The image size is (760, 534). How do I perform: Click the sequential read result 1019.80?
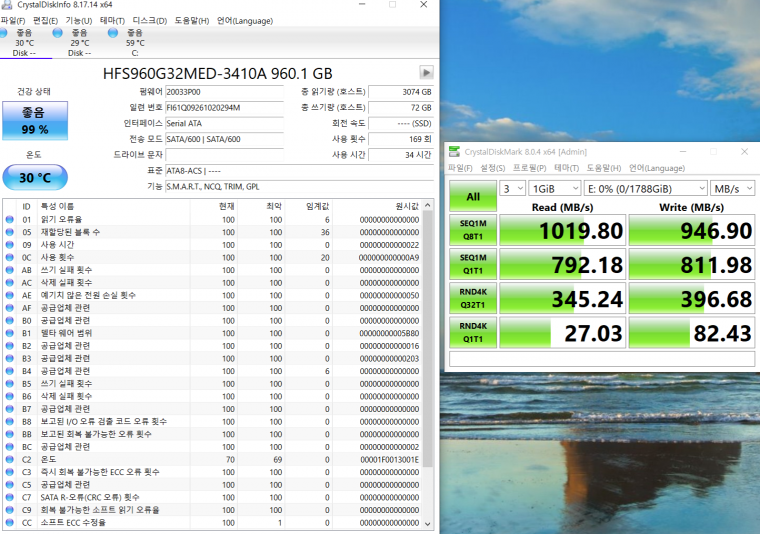tap(563, 230)
